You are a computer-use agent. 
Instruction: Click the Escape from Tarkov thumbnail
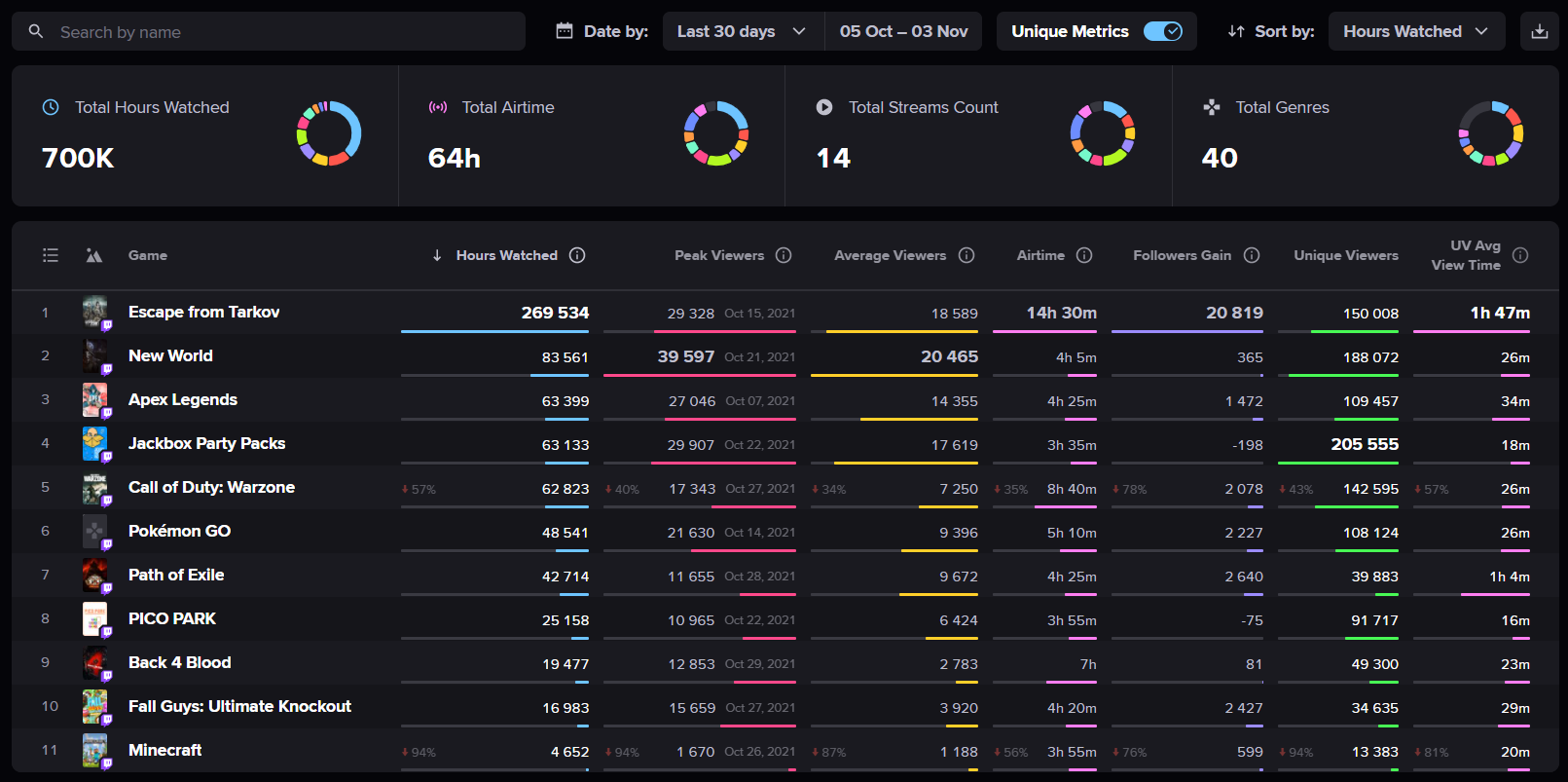[95, 313]
